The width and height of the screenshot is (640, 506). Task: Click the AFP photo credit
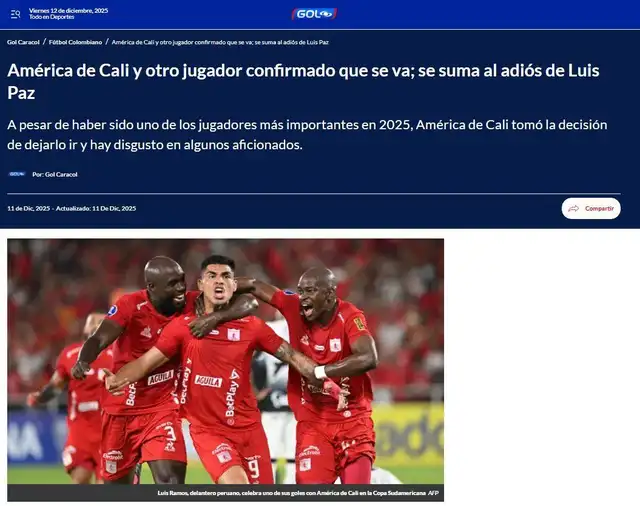point(433,493)
